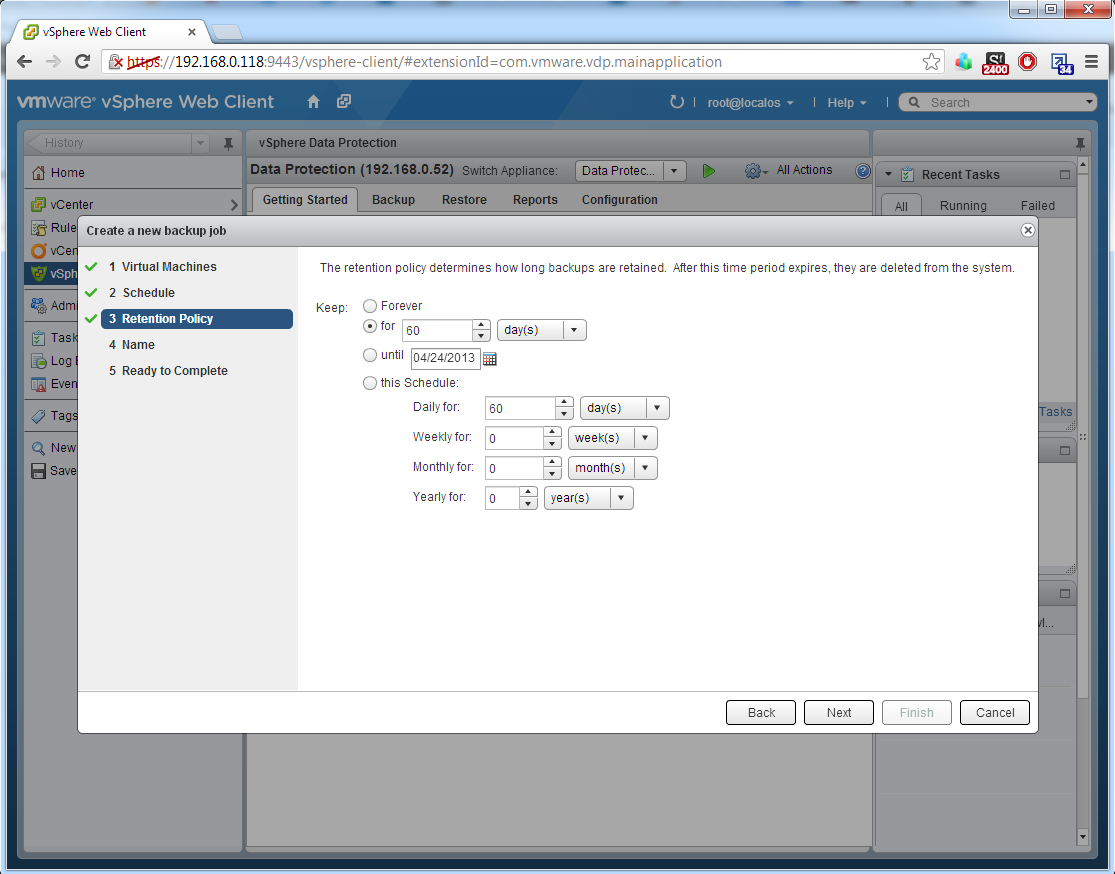Viewport: 1115px width, 874px height.
Task: Click the until date field 04/24/2013
Action: 445,358
